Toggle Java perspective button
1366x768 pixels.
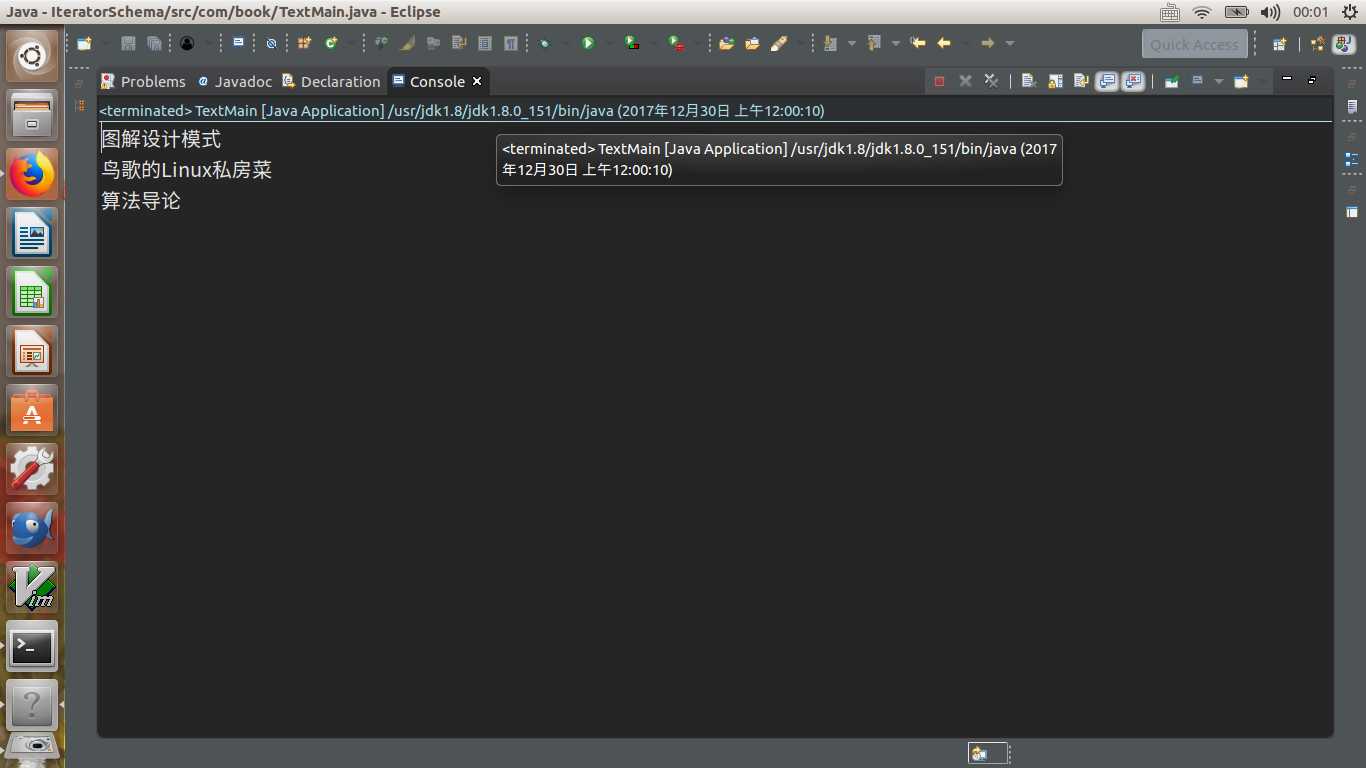point(1345,44)
